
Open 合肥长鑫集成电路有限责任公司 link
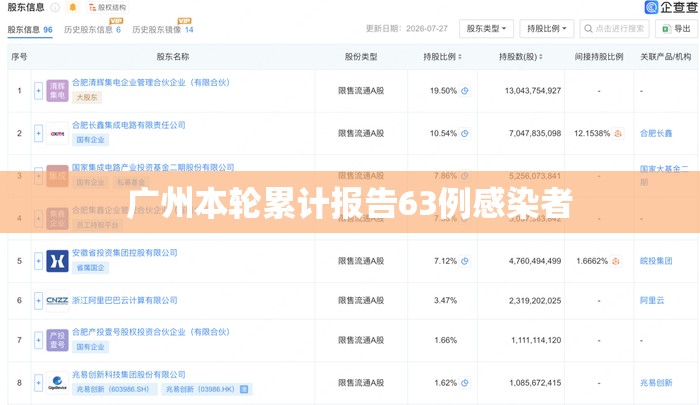(129, 125)
